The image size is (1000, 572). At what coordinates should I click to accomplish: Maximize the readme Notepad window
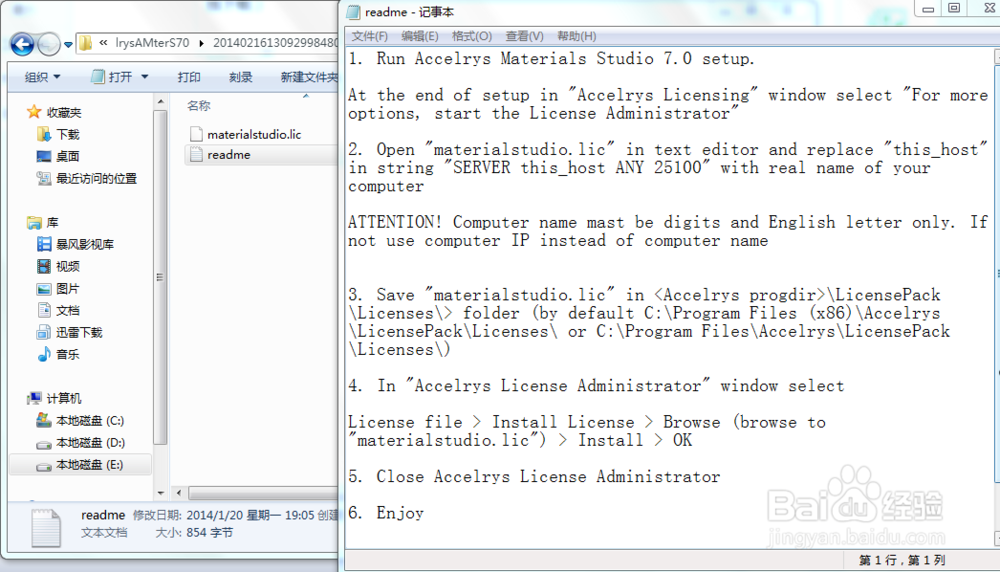click(954, 8)
